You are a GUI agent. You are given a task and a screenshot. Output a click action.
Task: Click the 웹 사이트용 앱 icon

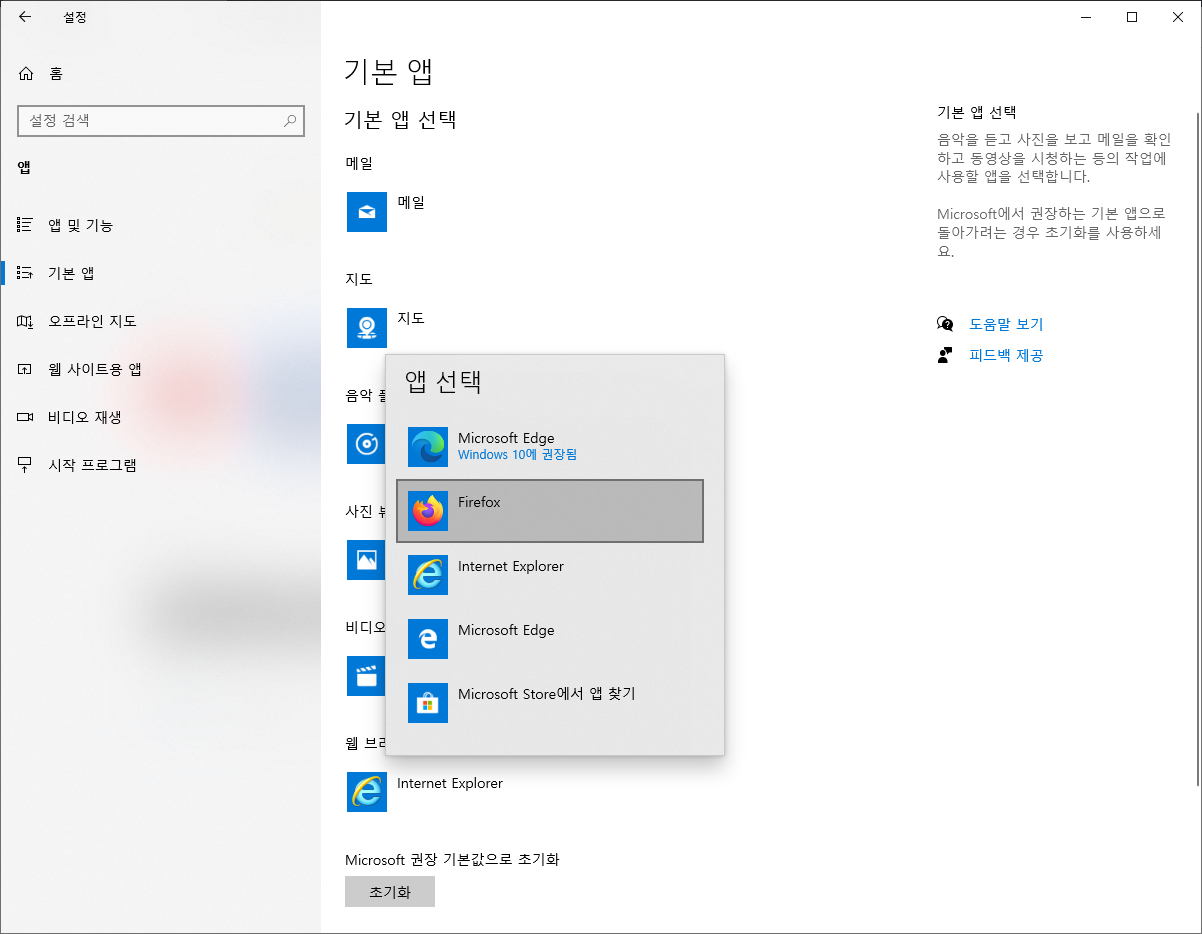[25, 369]
